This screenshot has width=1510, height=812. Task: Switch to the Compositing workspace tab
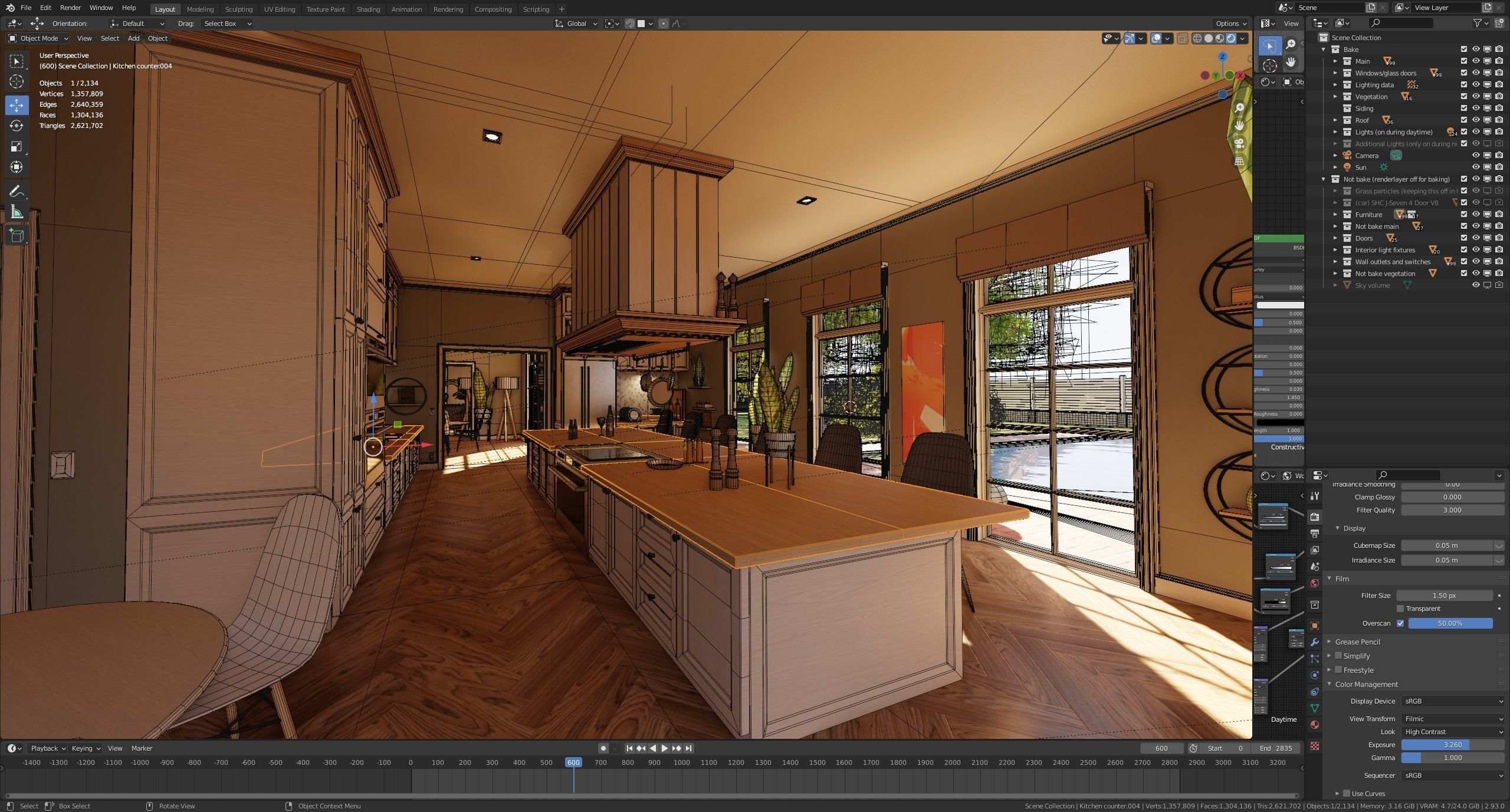(x=493, y=9)
